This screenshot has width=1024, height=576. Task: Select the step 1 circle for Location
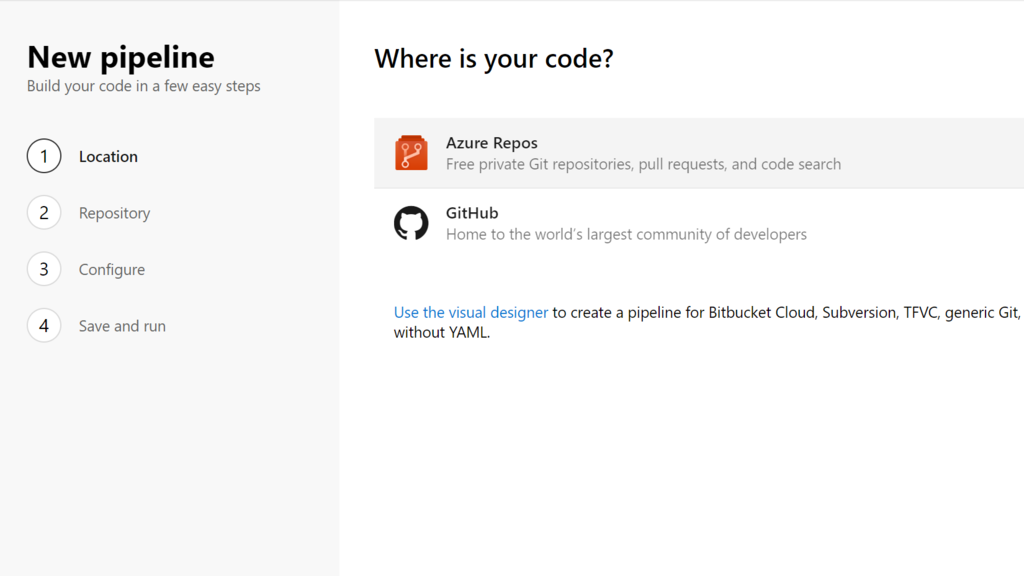coord(44,156)
